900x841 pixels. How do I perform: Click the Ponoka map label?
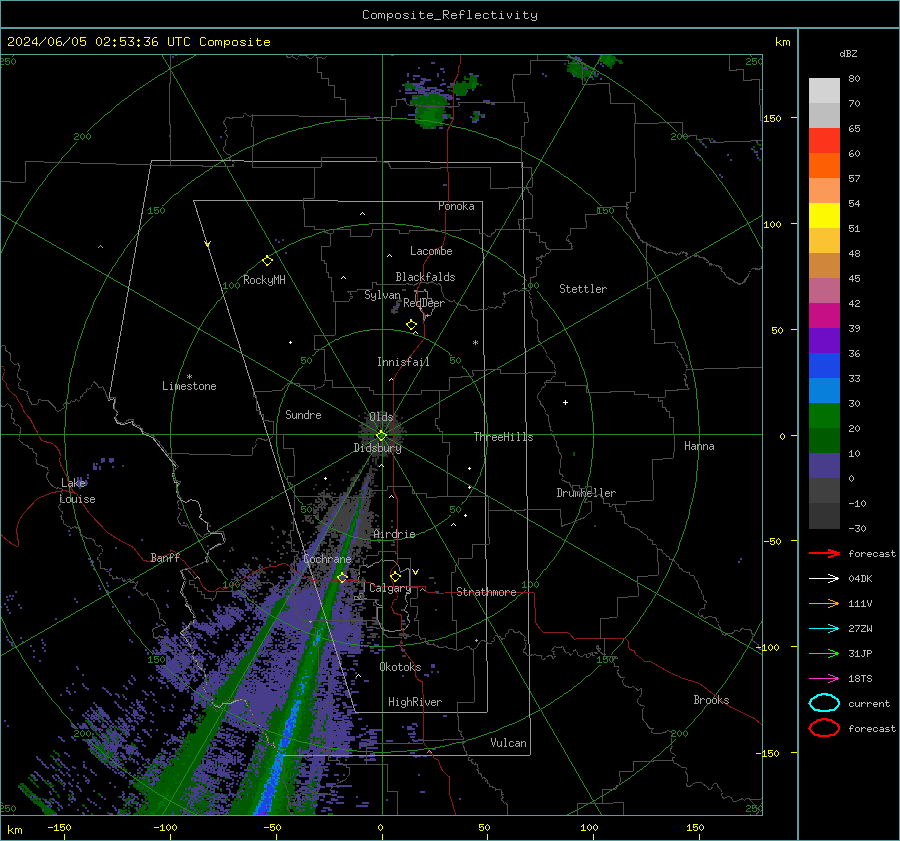[x=456, y=206]
